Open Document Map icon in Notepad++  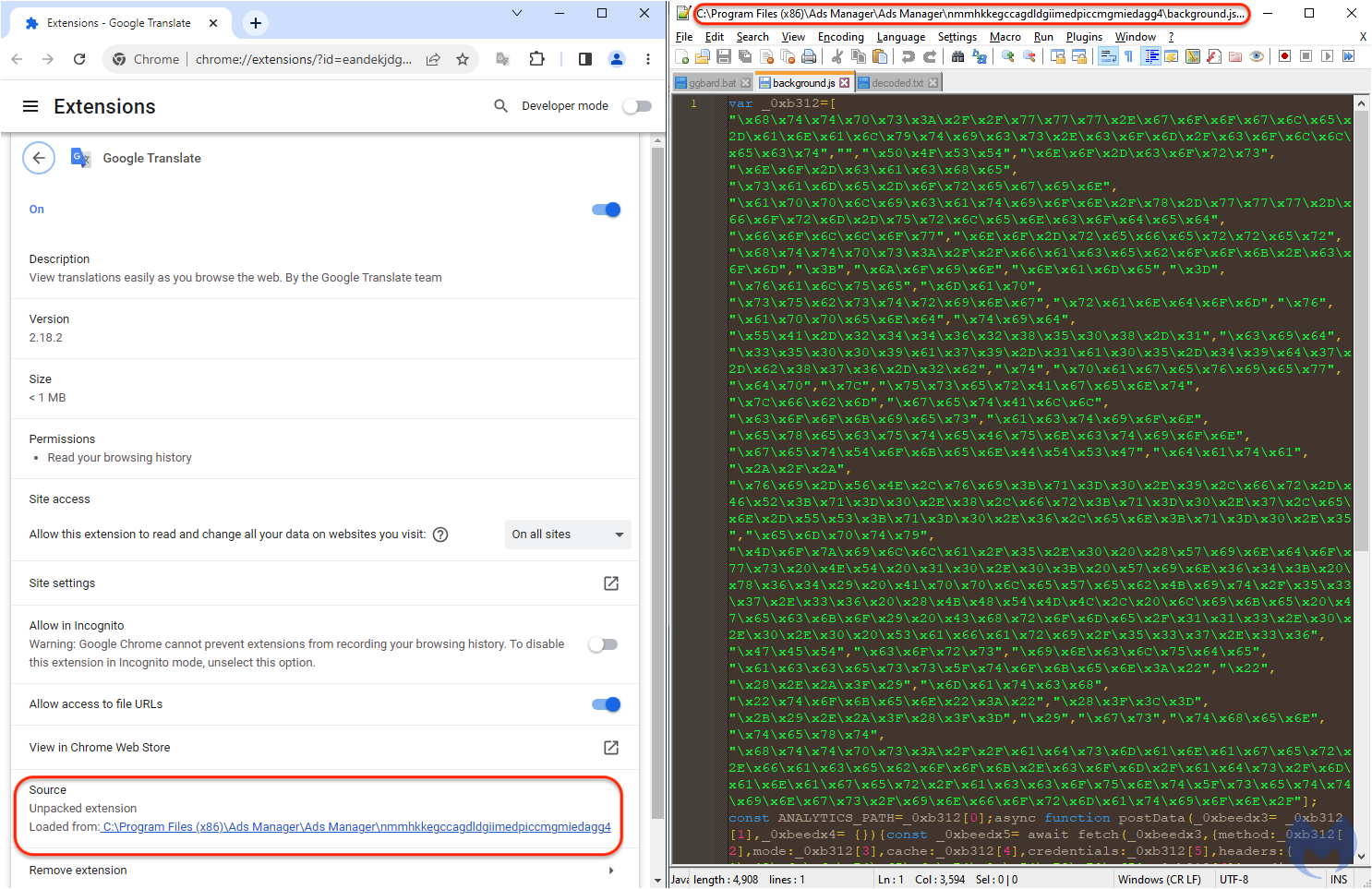point(1193,56)
